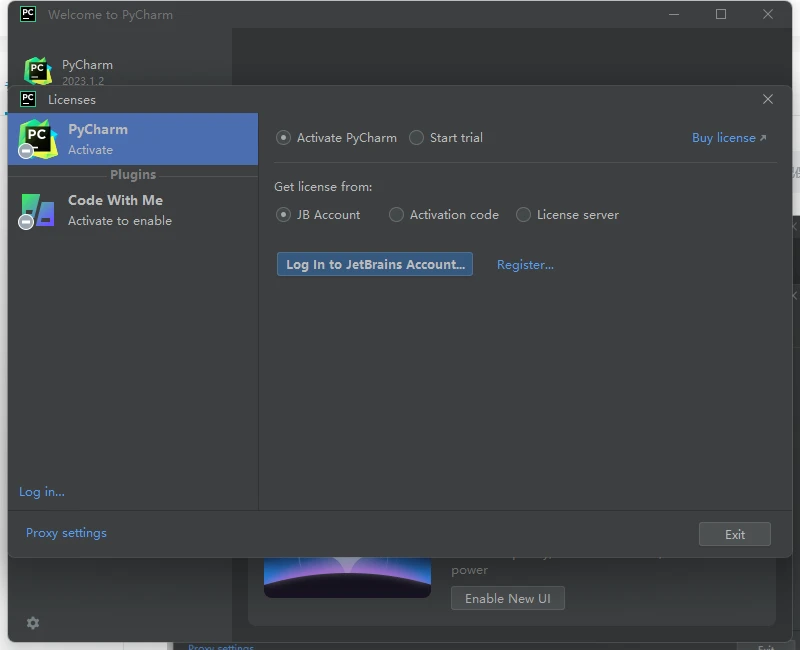Click Log In to JetBrains Account button
The height and width of the screenshot is (650, 800).
[x=375, y=264]
